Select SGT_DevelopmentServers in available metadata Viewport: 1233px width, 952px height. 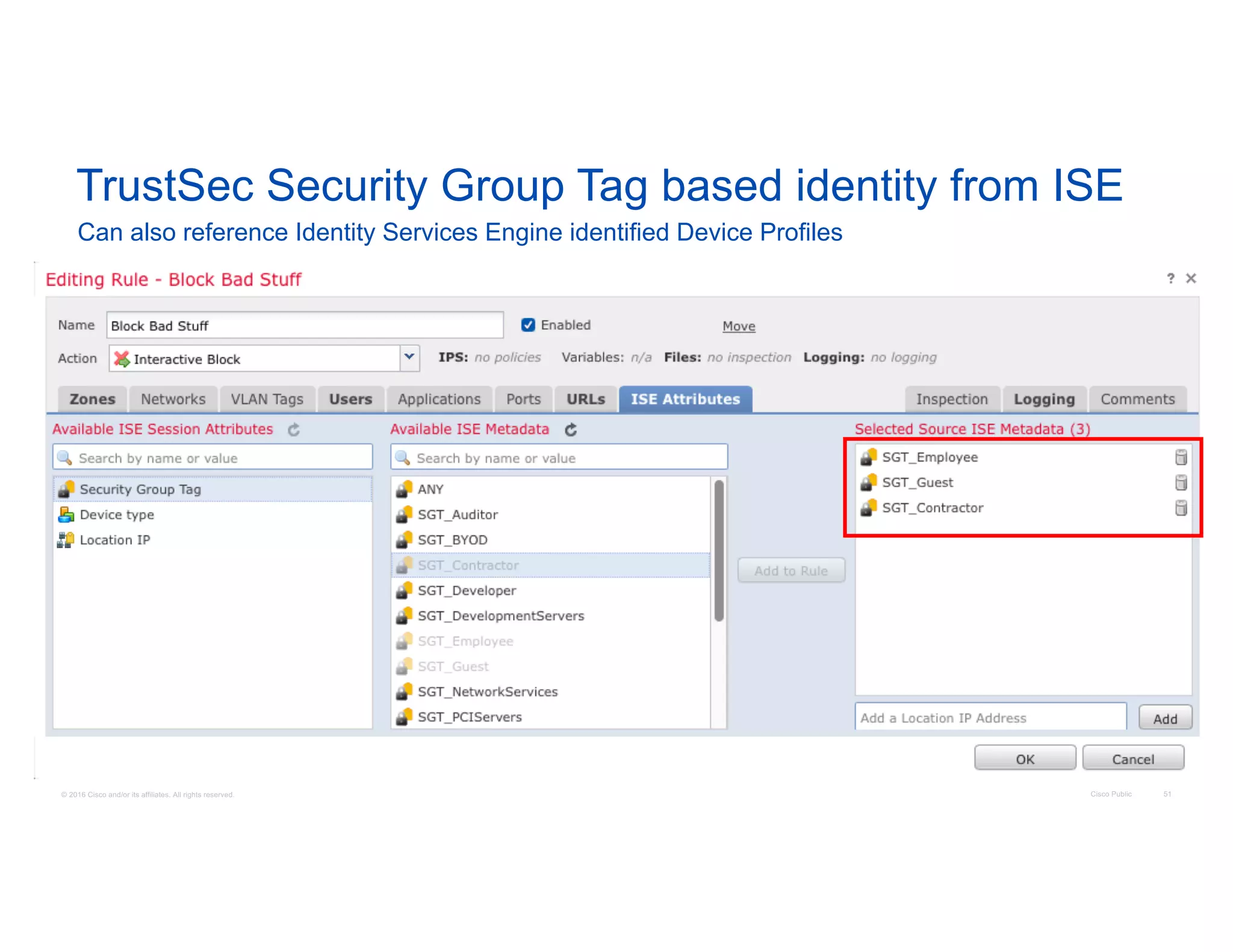[551, 616]
